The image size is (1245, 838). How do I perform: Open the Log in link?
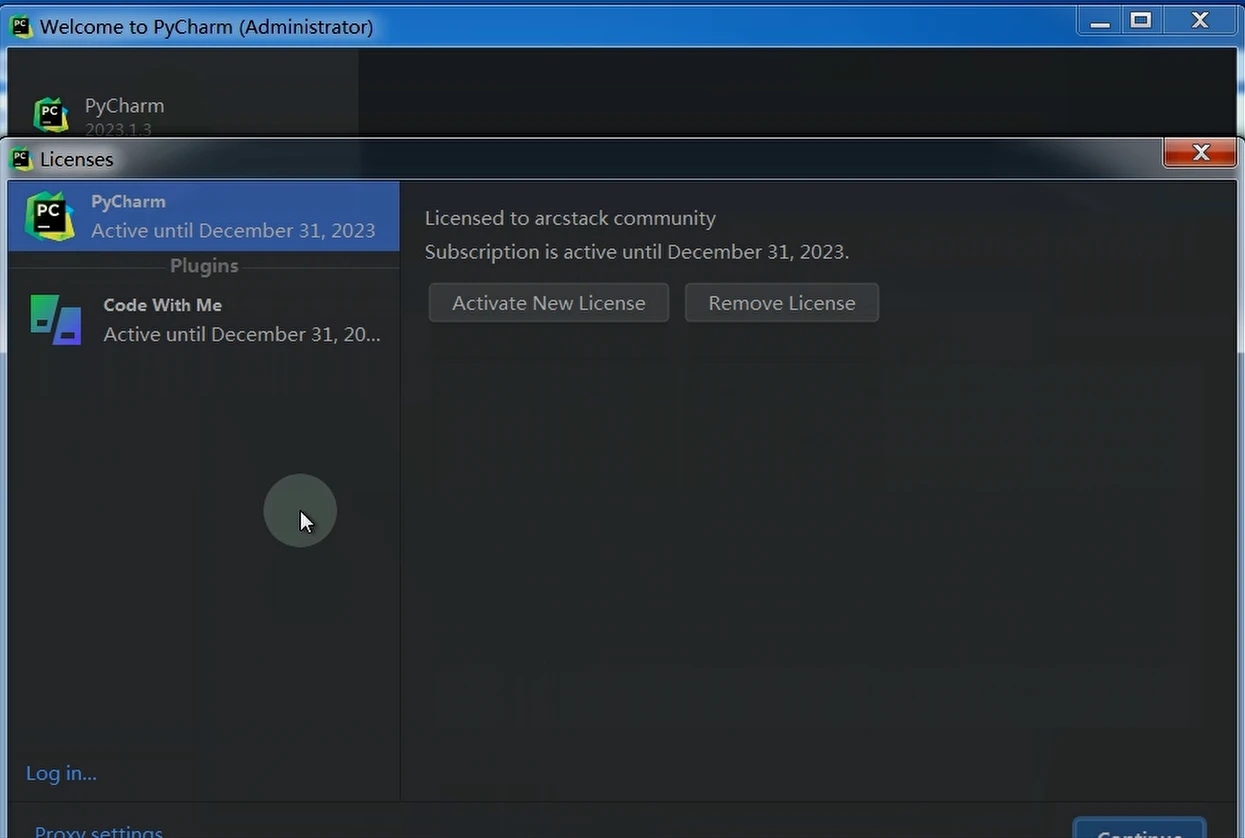[60, 772]
